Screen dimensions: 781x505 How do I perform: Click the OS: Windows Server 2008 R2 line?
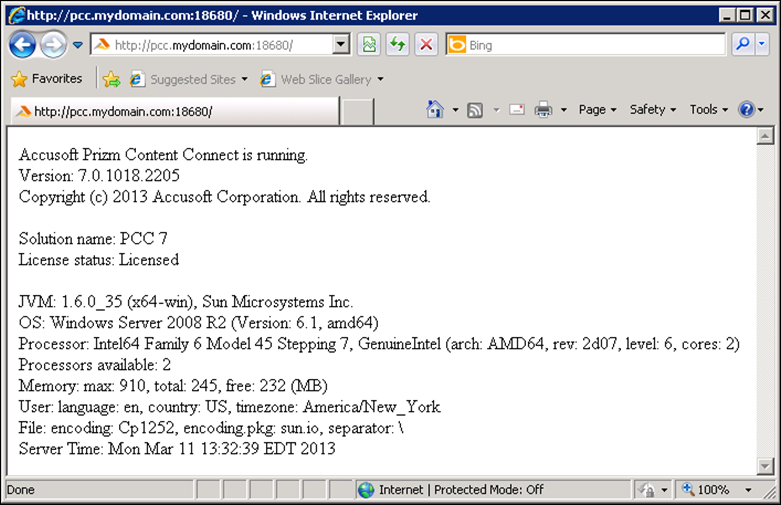[x=198, y=323]
